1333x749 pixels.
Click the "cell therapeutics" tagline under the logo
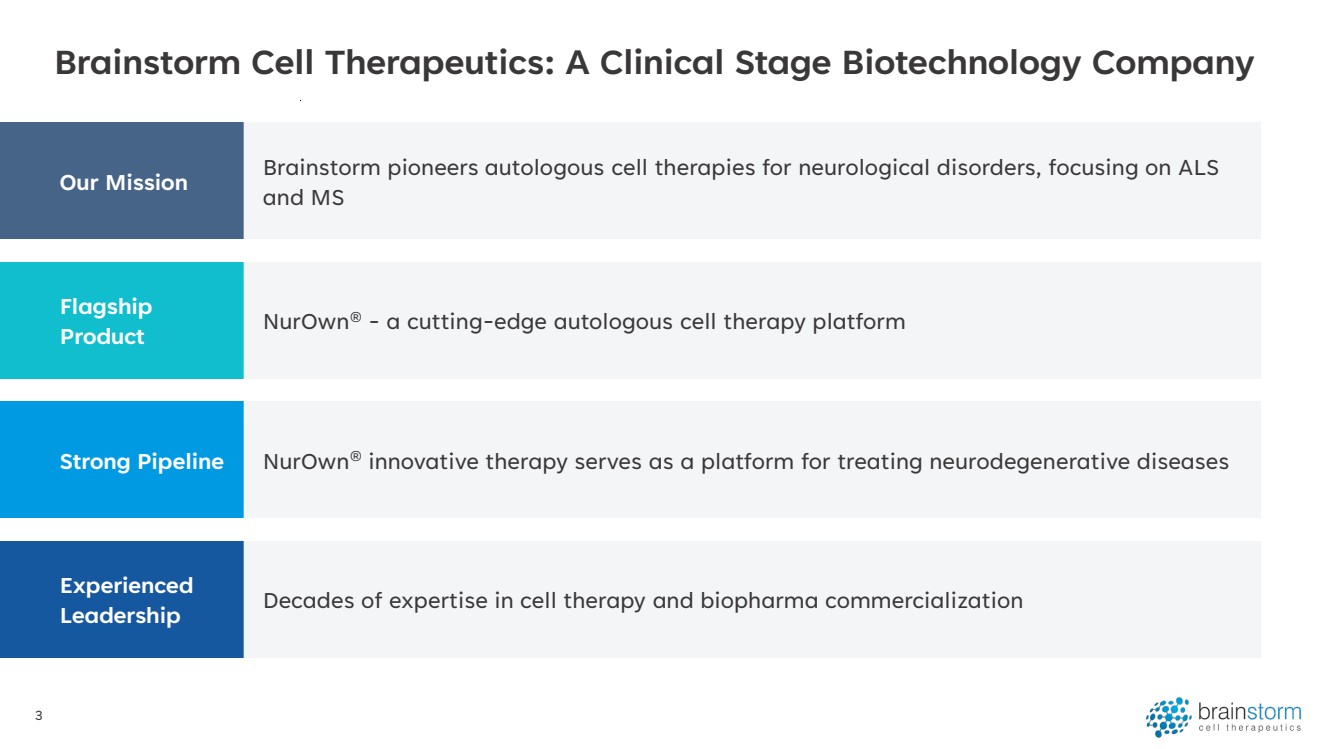click(1249, 729)
